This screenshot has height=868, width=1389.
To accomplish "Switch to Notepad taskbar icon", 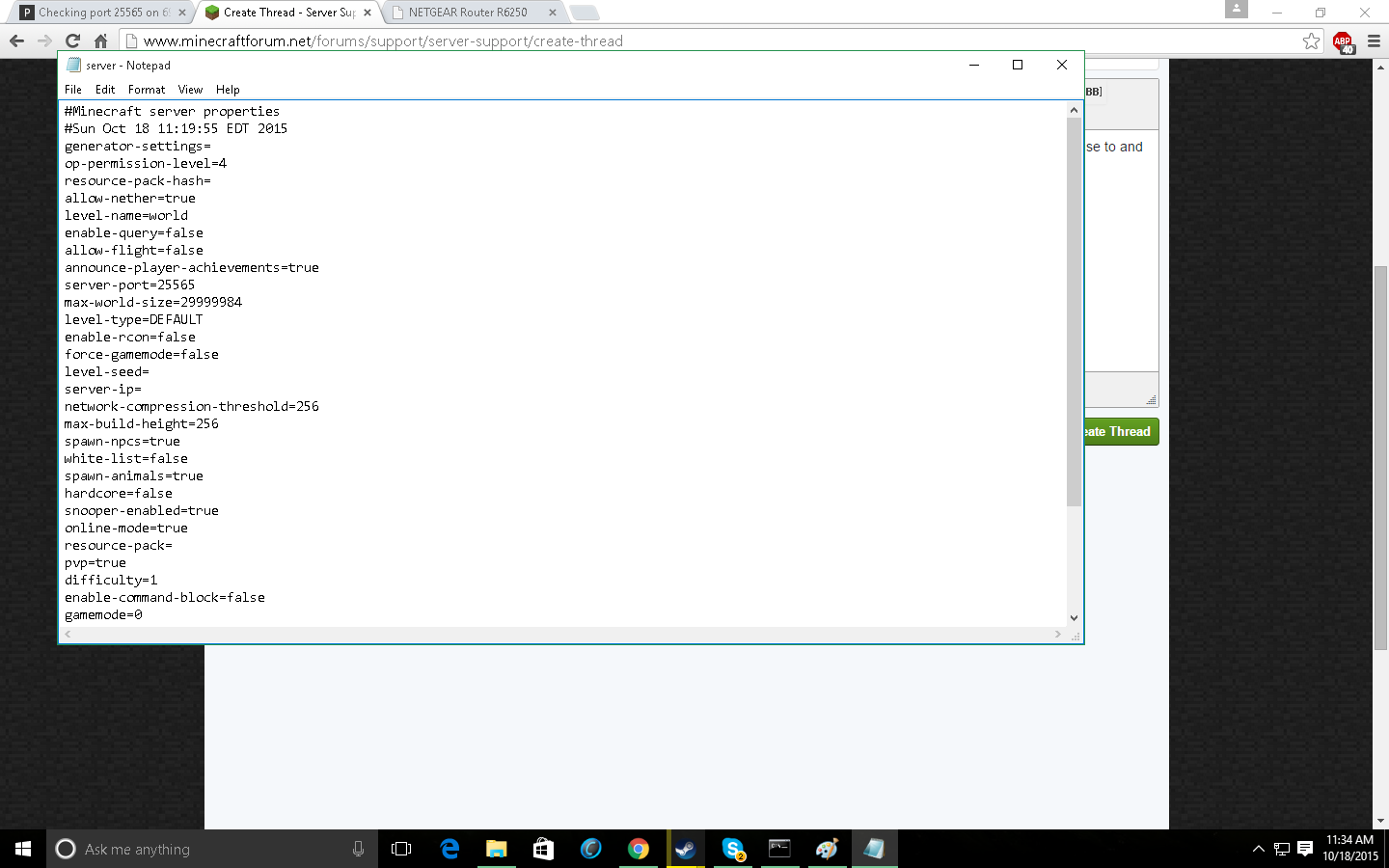I will pos(874,849).
